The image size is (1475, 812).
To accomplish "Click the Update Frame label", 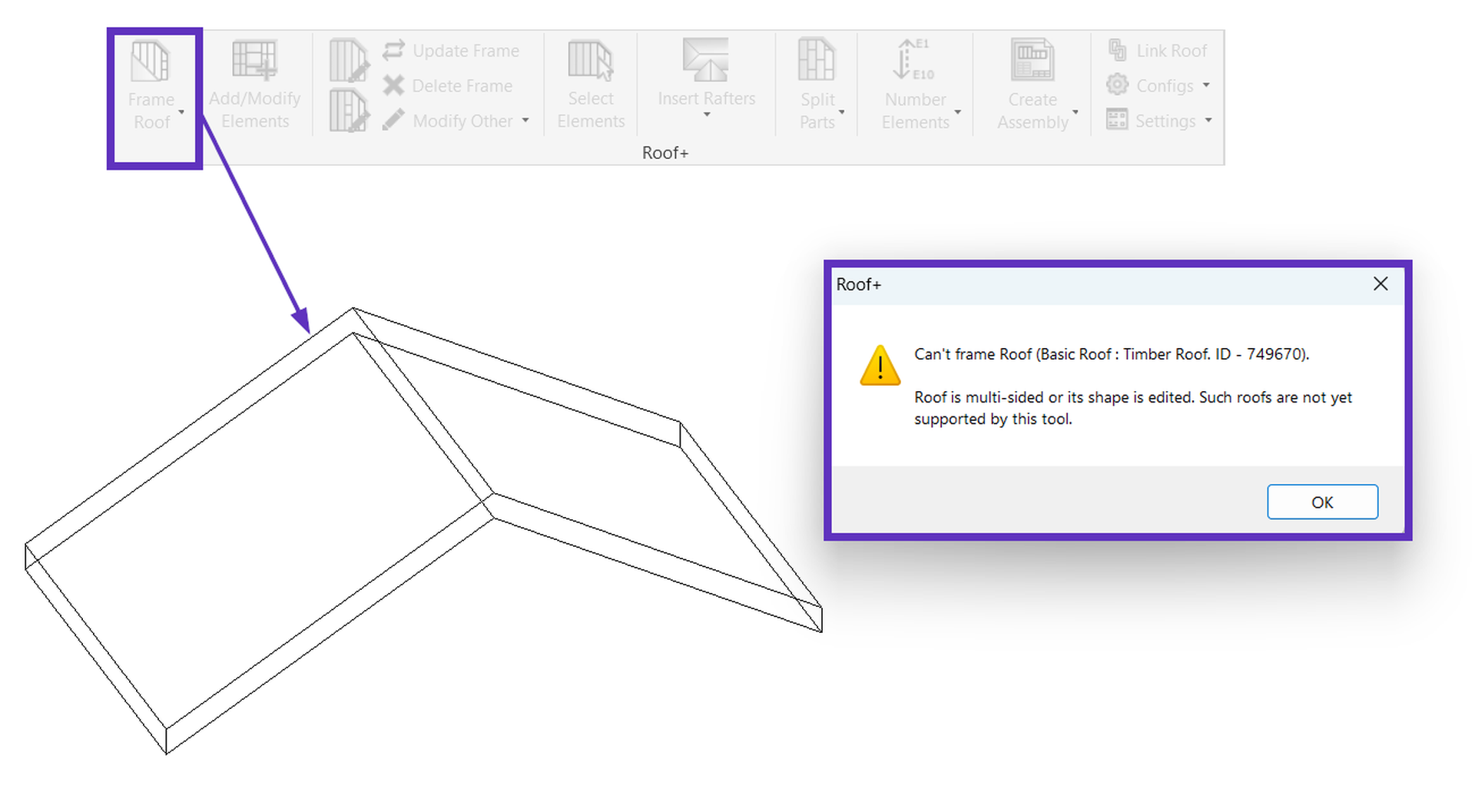I will point(466,51).
